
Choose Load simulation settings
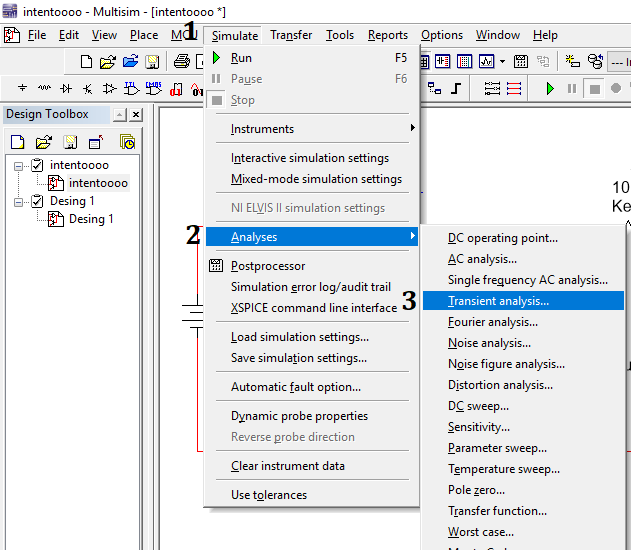coord(312,337)
